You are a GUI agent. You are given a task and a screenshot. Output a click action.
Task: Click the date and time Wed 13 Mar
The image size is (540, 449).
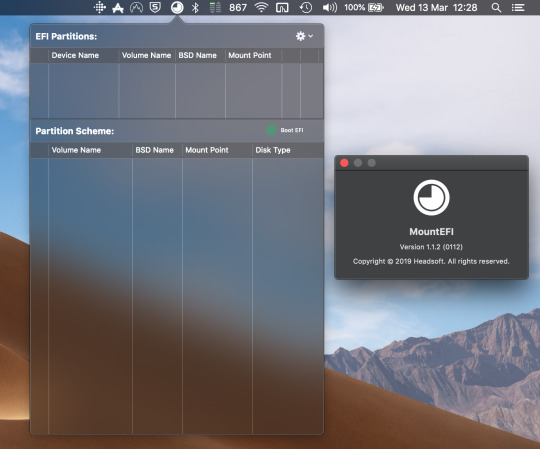[436, 8]
